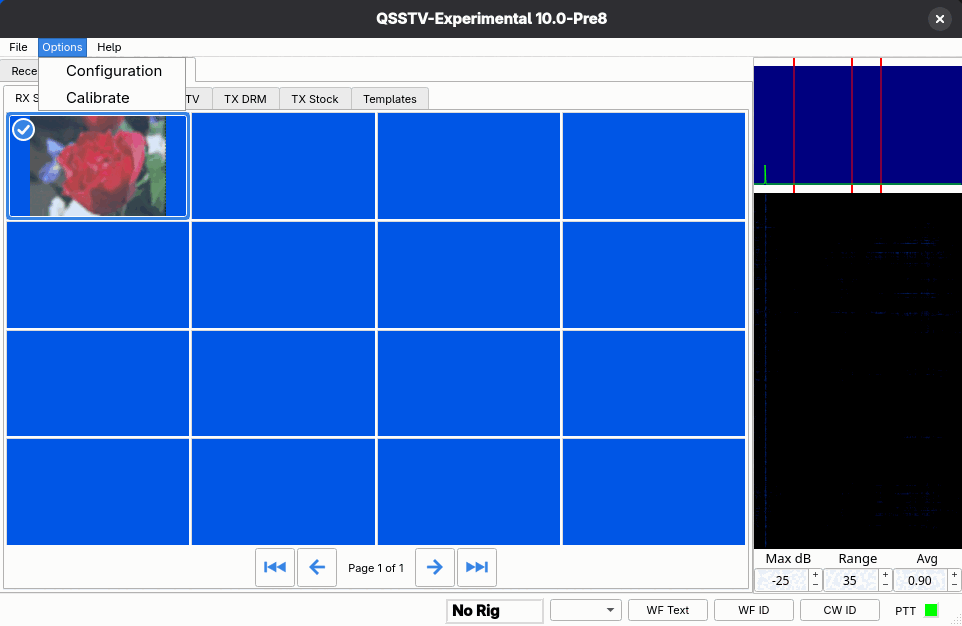The width and height of the screenshot is (962, 626).
Task: Click the CW ID button
Action: tap(839, 610)
